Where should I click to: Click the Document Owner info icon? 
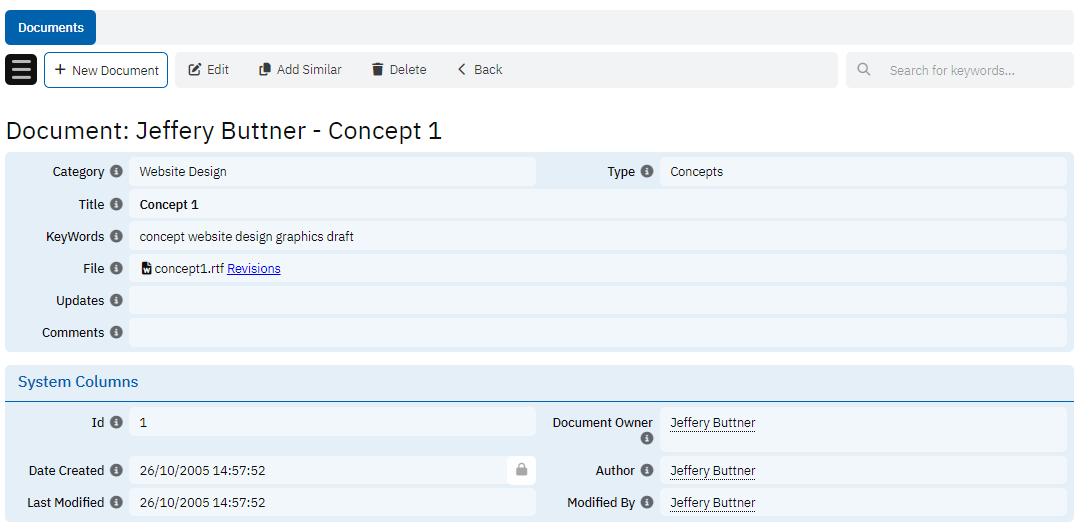(647, 438)
